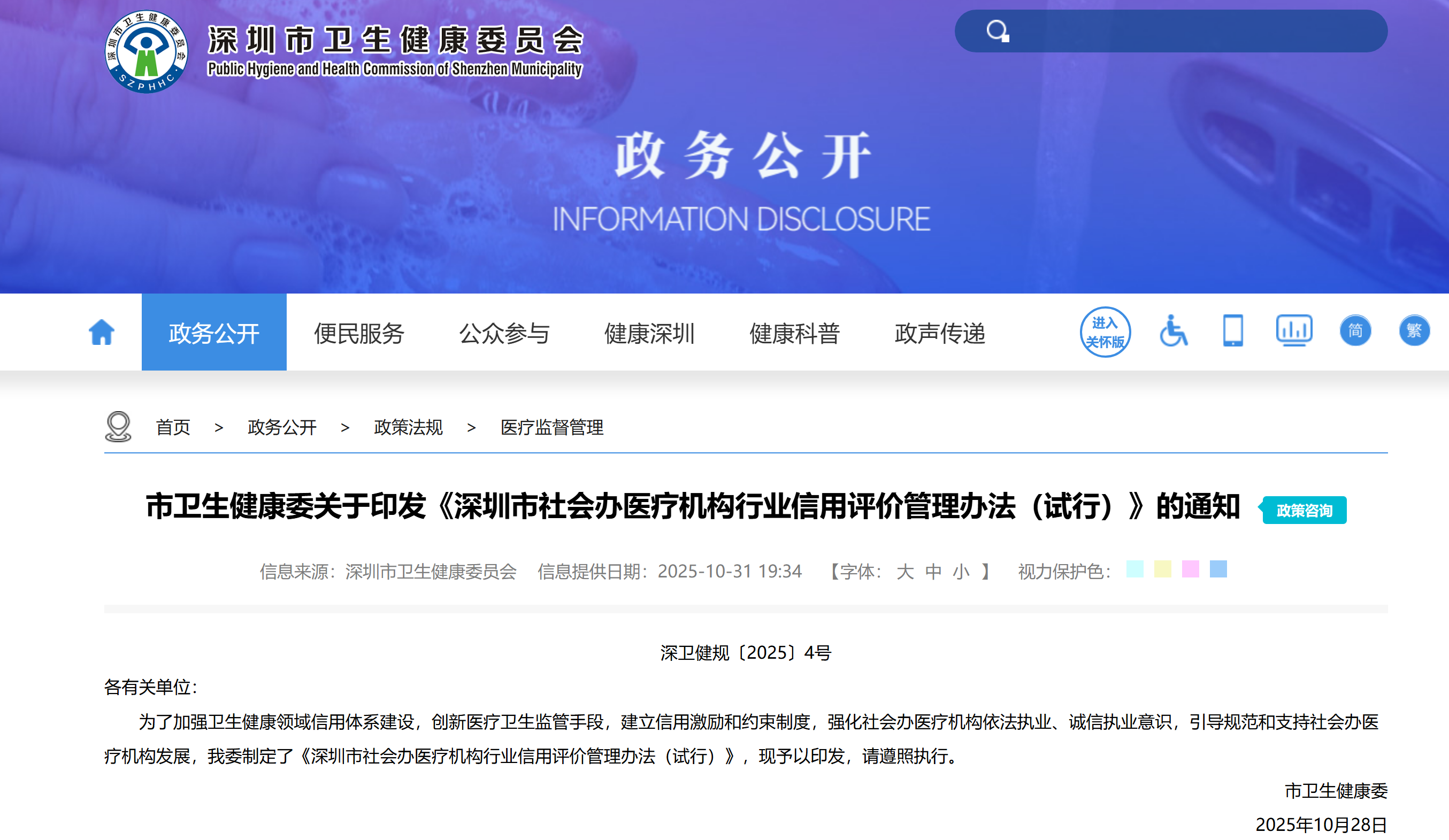
Task: Click the 信息来源 source text
Action: click(388, 572)
